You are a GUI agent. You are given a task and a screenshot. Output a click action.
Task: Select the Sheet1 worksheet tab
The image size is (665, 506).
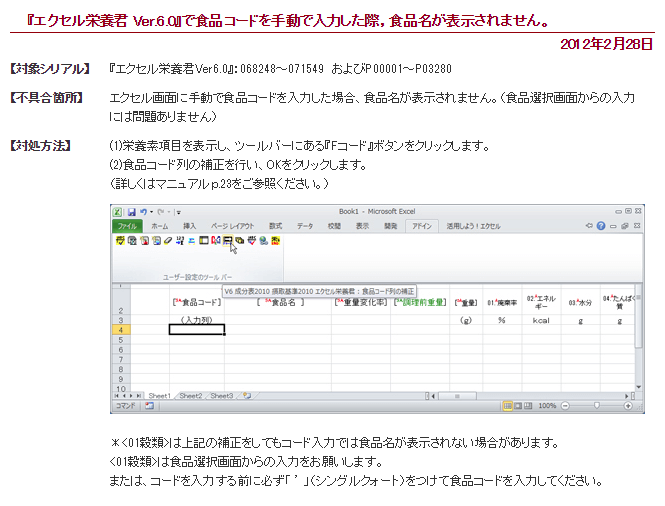click(159, 396)
